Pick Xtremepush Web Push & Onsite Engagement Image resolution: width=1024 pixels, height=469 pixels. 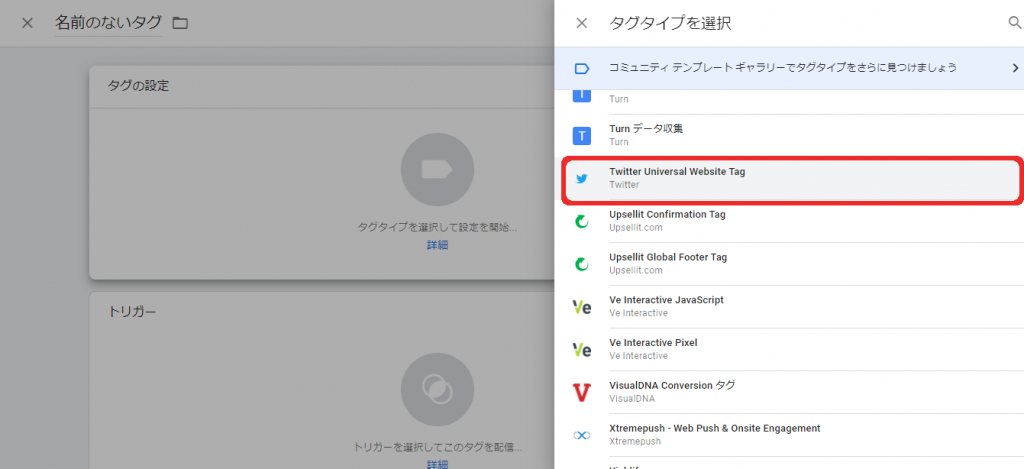click(x=789, y=435)
